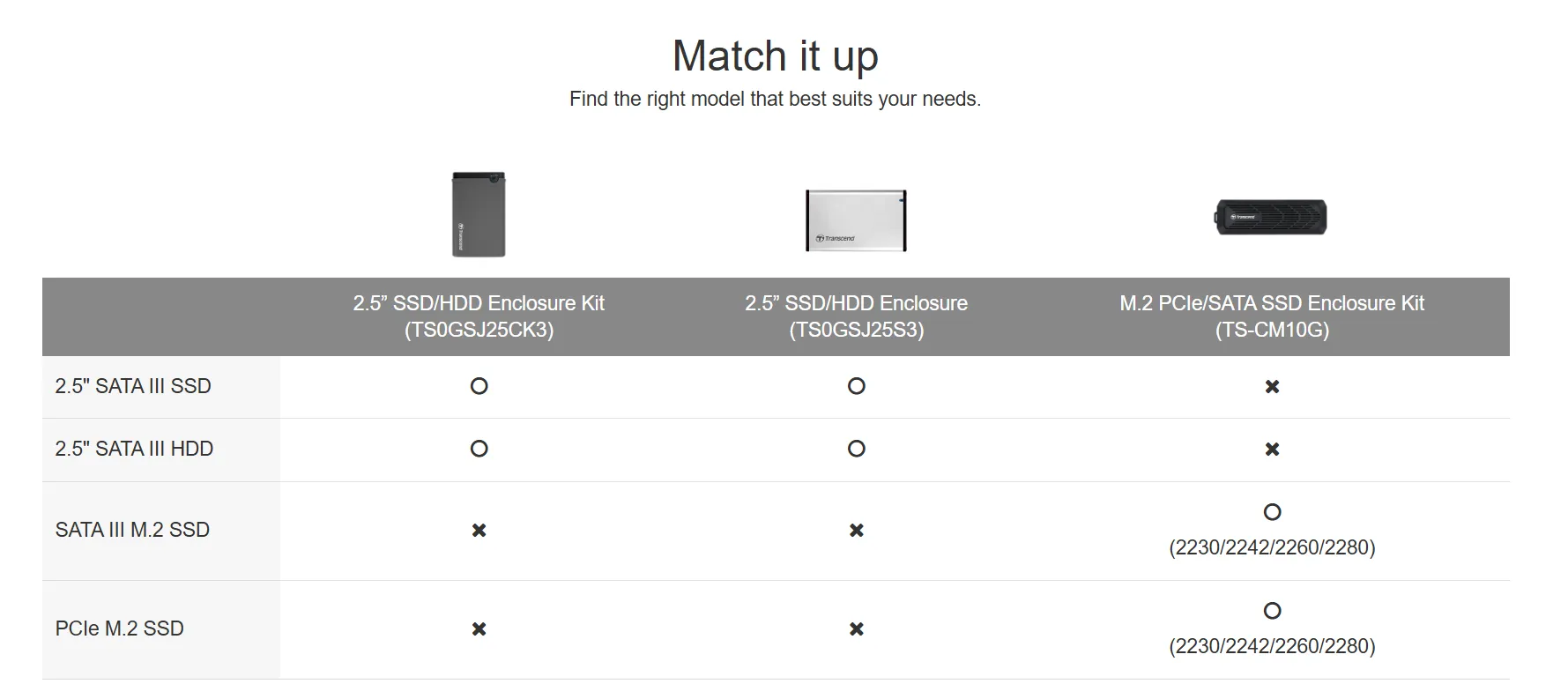
Task: Select the 2.5" SATA III HDD row label
Action: click(x=134, y=449)
